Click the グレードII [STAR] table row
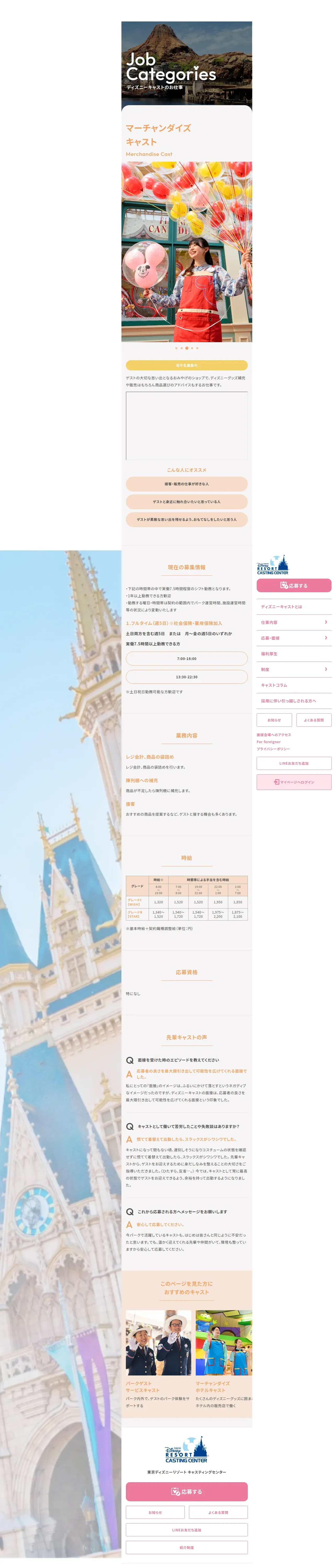The image size is (336, 1568). point(186,914)
